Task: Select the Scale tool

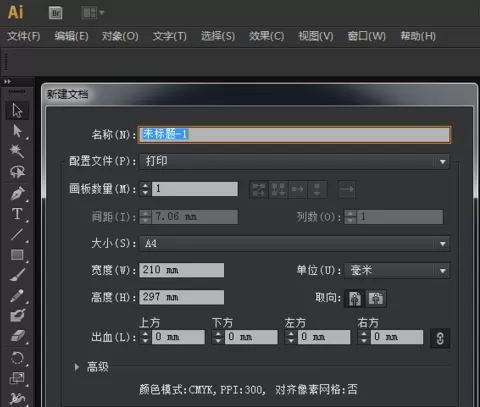Action: 17,378
